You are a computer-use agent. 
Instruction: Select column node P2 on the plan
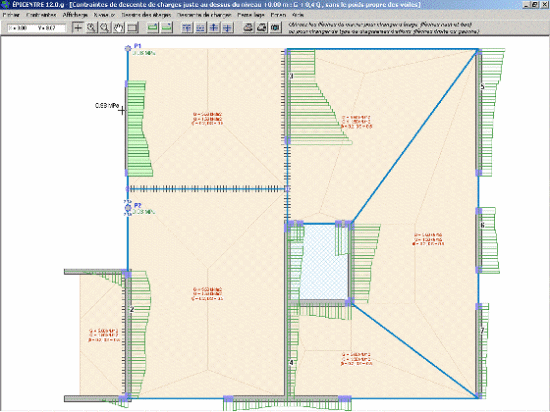coord(128,208)
